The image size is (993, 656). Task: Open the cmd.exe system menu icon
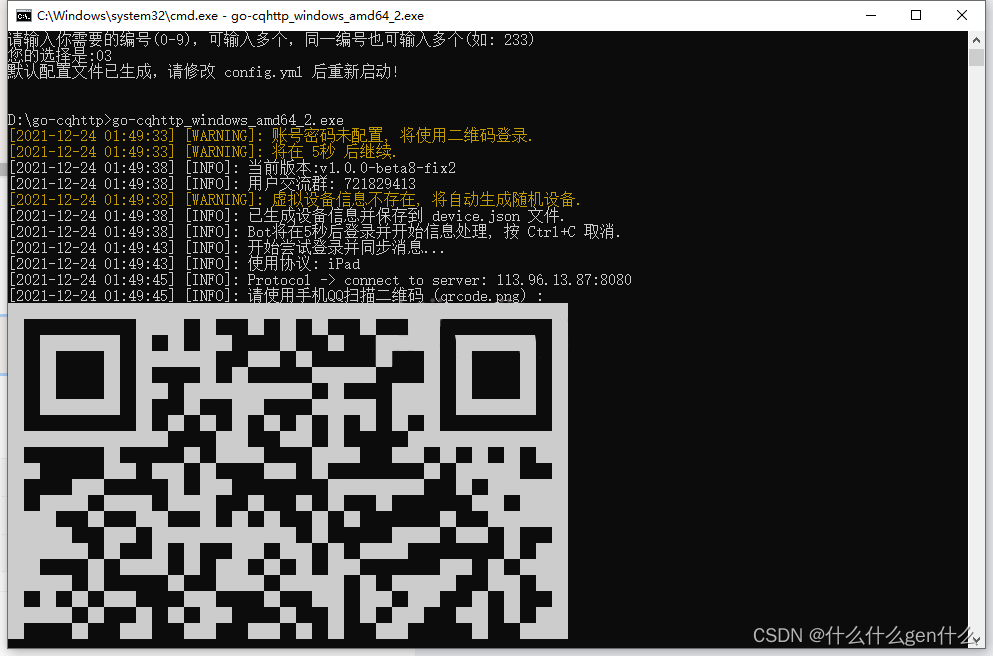coord(24,15)
